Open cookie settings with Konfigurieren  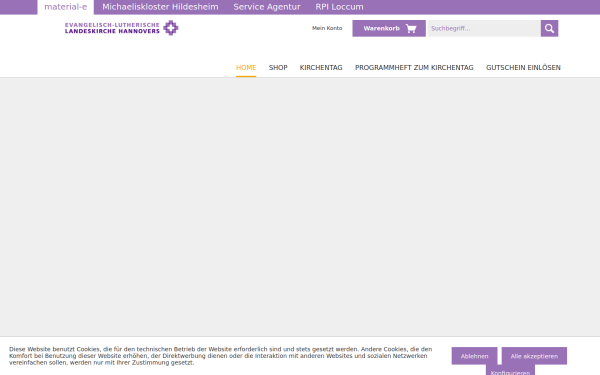pos(510,370)
